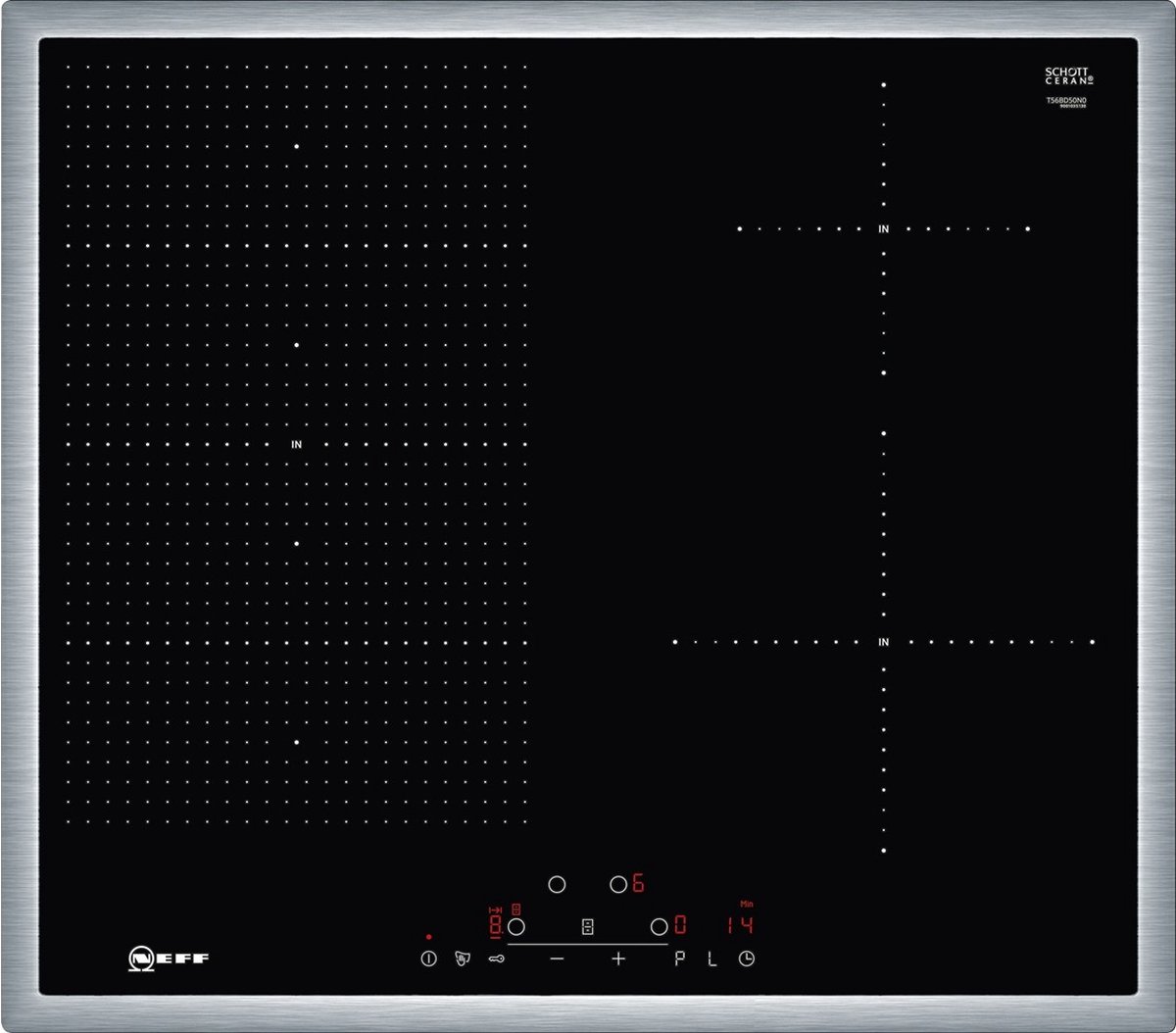Select the rear-left cooking zone circle
Viewport: 1176px width, 1033px height.
coord(557,884)
